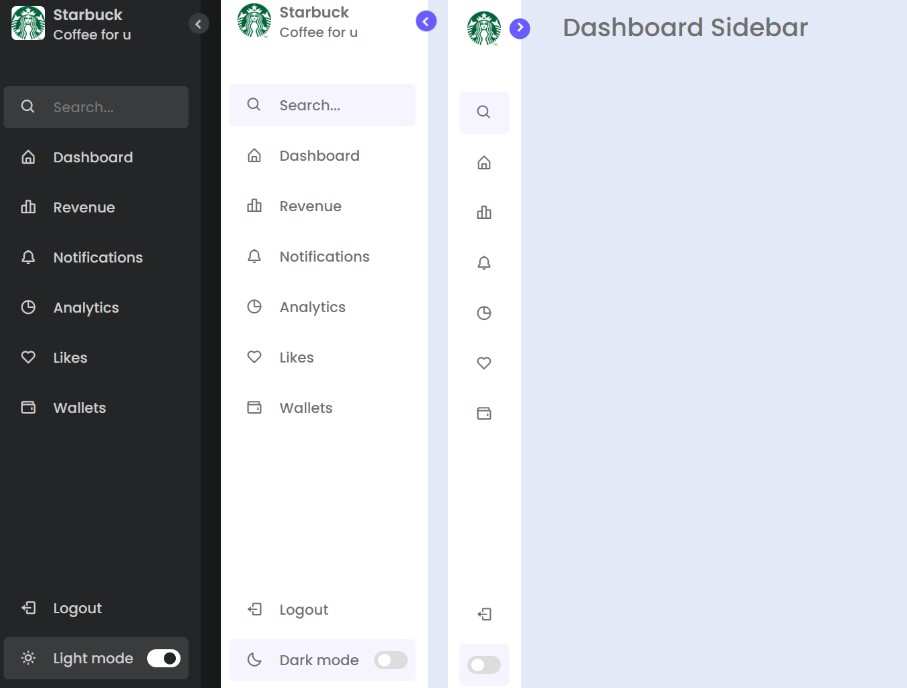Click the home icon in collapsed sidebar
Screen dimensions: 907x688
484,163
